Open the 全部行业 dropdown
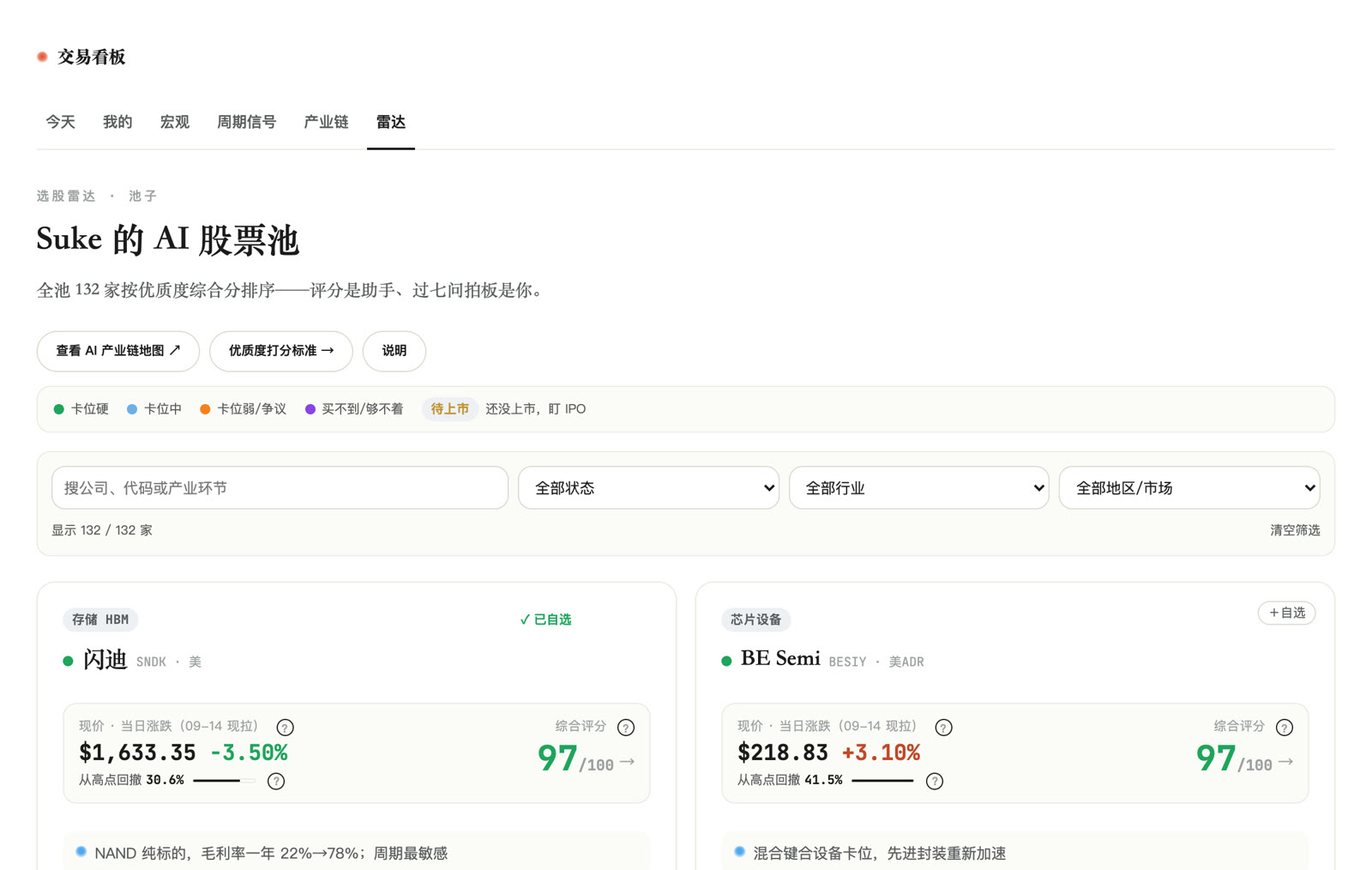This screenshot has width=1372, height=870. tap(918, 488)
